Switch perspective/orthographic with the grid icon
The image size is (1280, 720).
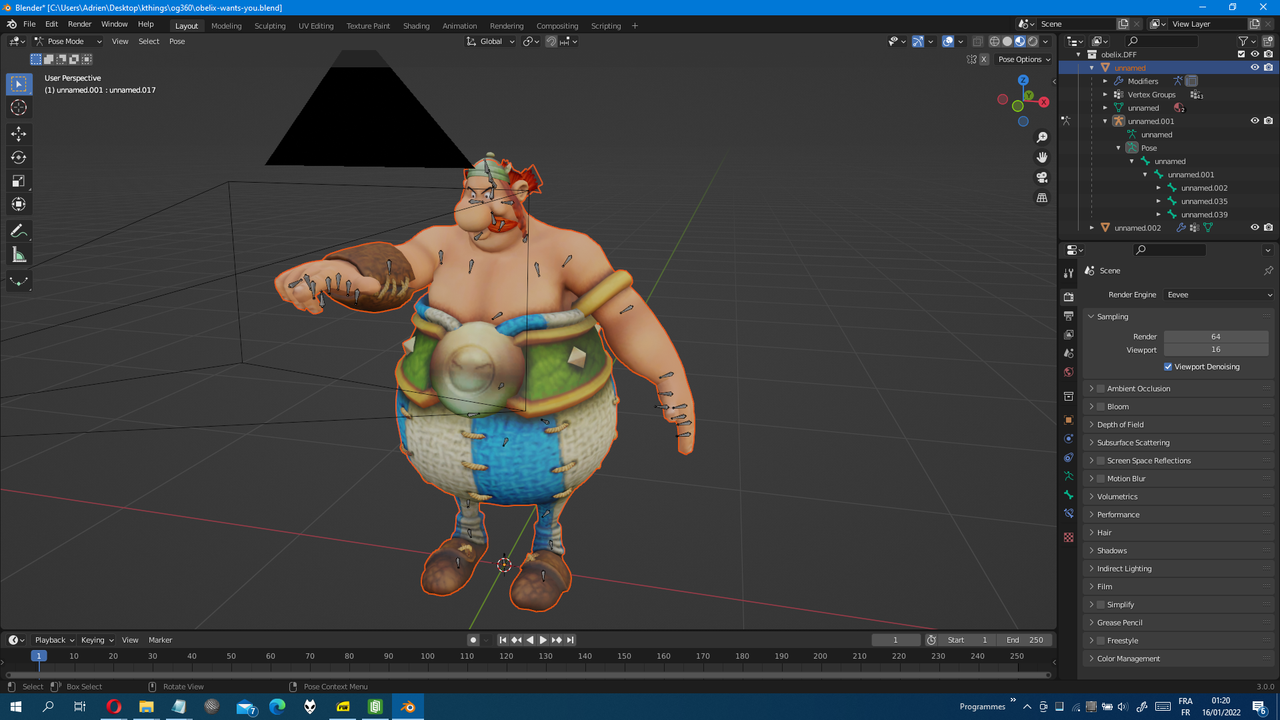(1042, 198)
